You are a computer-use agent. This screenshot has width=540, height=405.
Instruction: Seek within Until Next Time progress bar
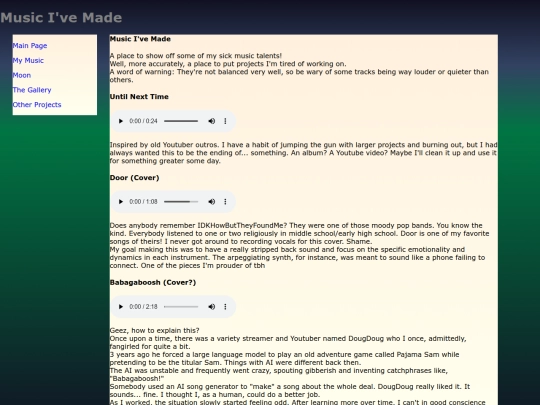(181, 121)
